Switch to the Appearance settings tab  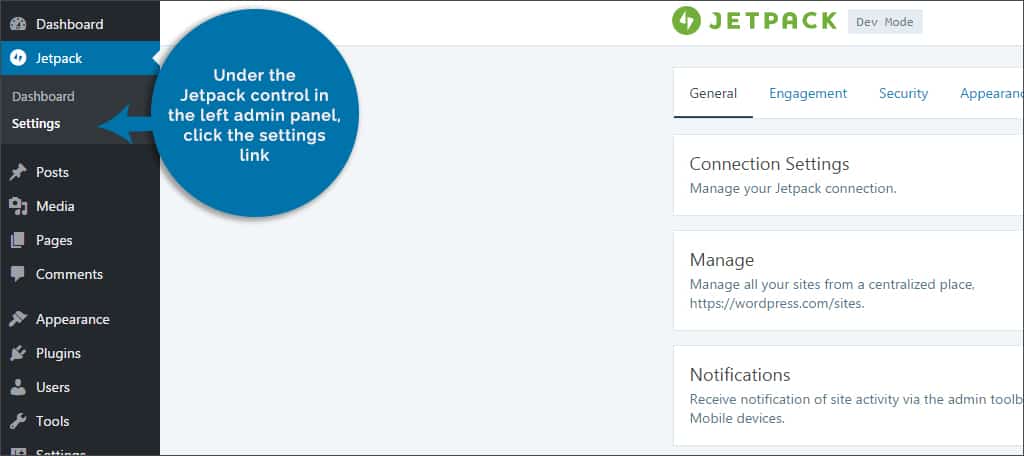(x=991, y=93)
